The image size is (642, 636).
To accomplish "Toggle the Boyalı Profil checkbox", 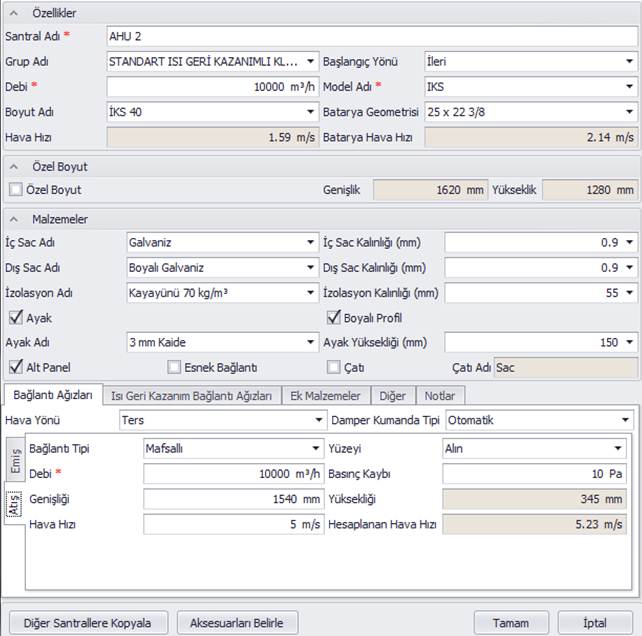I will 335,318.
